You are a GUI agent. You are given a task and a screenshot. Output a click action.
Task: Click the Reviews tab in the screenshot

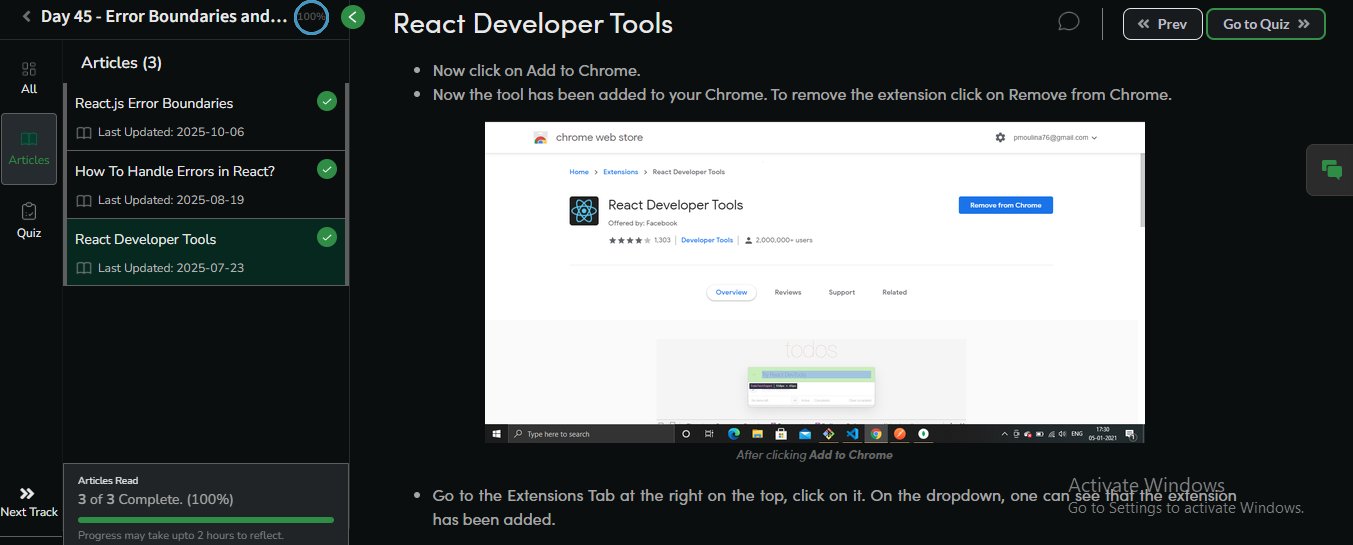[x=788, y=292]
